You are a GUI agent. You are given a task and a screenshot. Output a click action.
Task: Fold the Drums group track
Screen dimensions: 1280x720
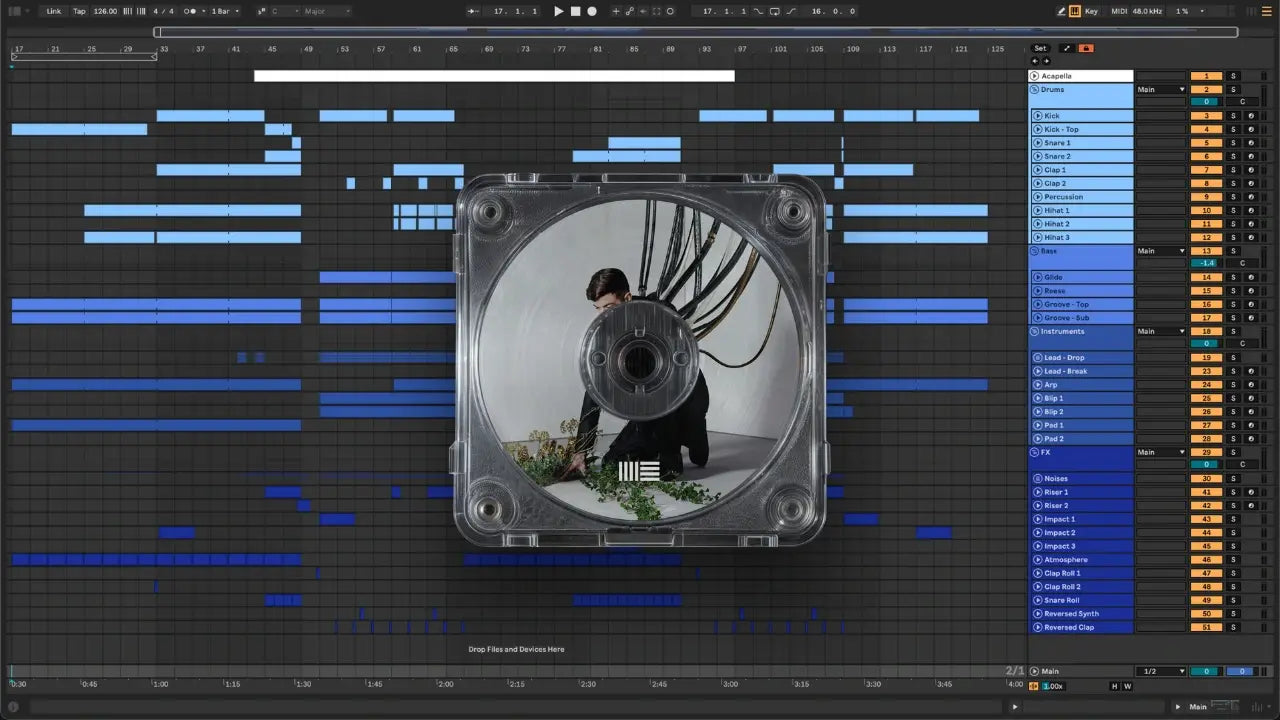pos(1035,89)
